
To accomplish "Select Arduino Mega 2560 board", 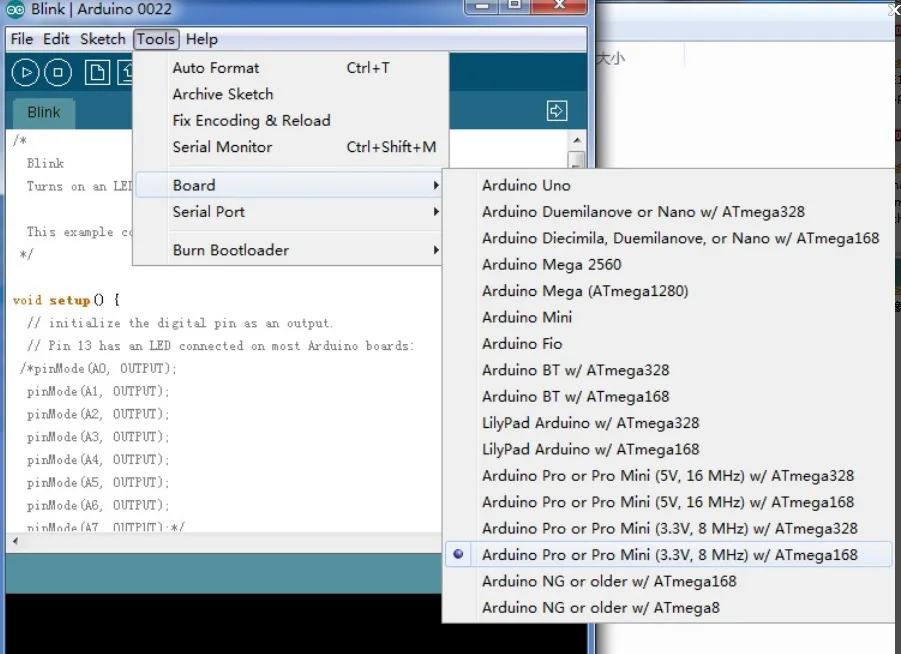I will coord(670,264).
